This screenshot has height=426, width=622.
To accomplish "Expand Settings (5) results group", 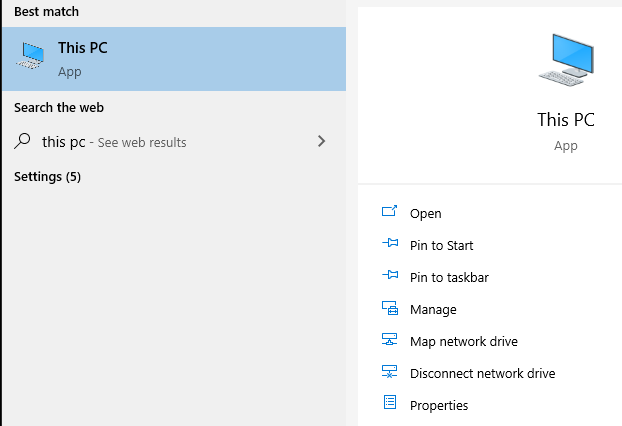I will pyautogui.click(x=47, y=177).
